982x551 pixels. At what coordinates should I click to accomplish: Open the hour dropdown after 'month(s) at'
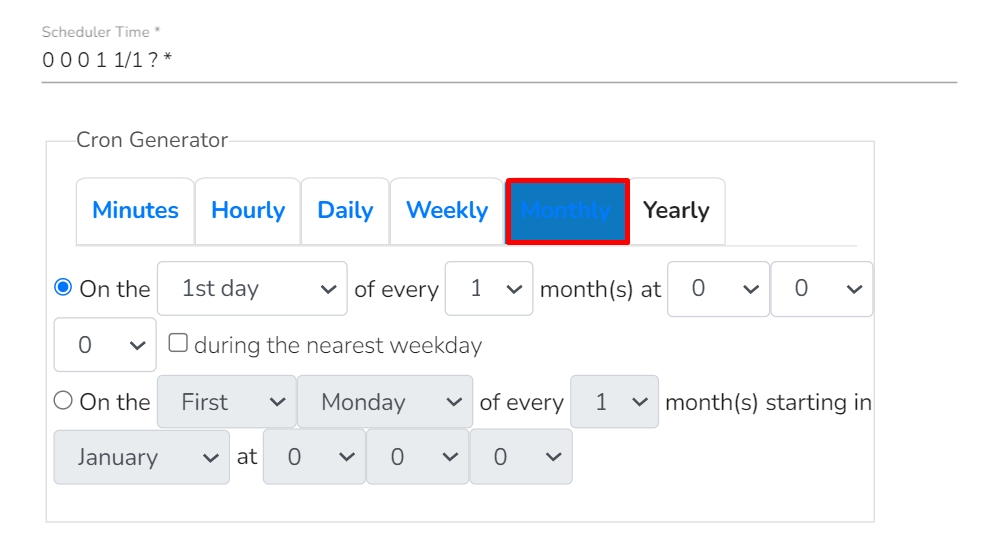(718, 289)
